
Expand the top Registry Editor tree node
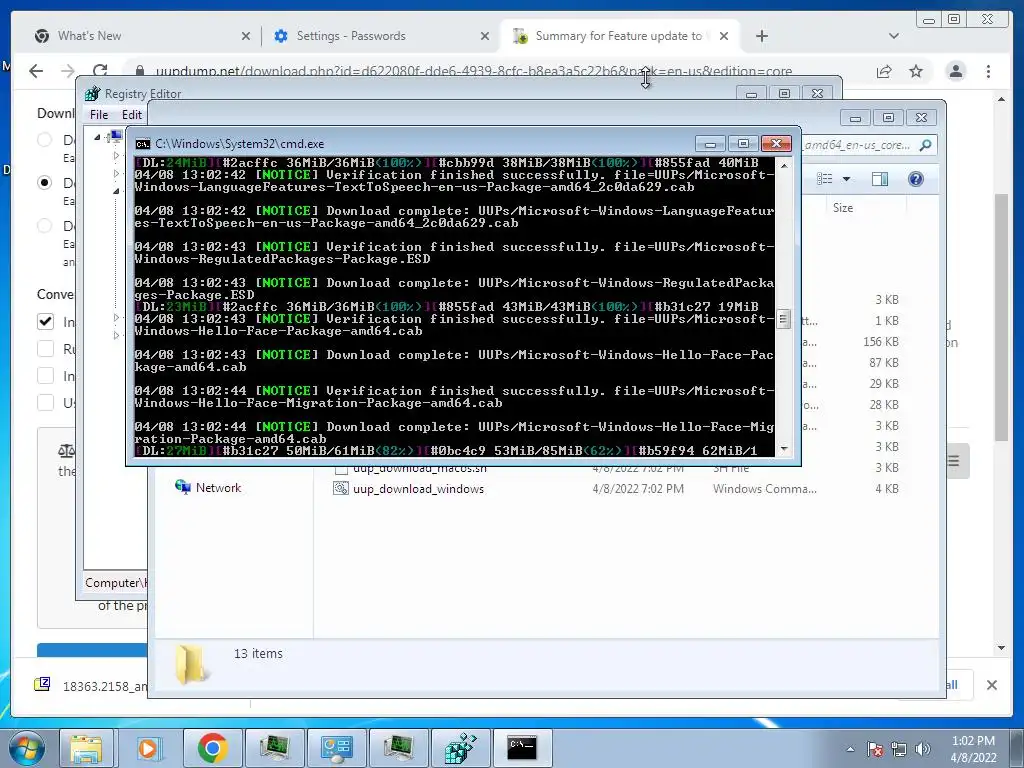[x=116, y=155]
